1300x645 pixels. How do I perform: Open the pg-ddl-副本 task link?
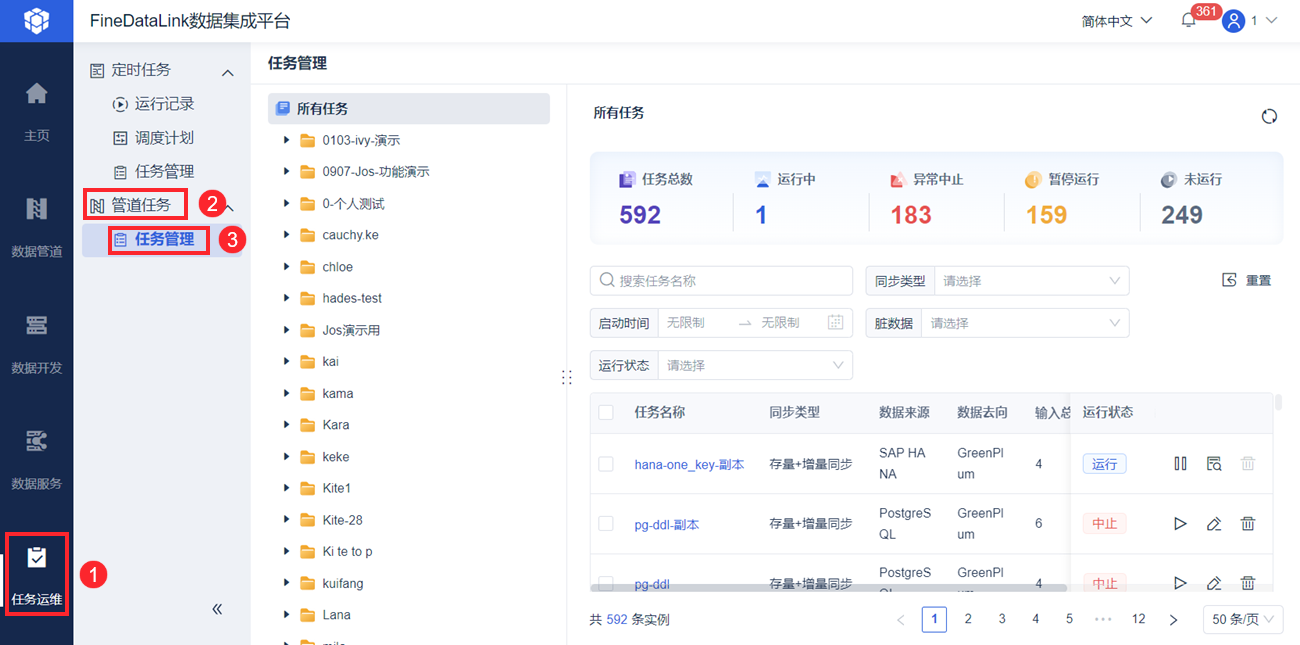pos(666,524)
